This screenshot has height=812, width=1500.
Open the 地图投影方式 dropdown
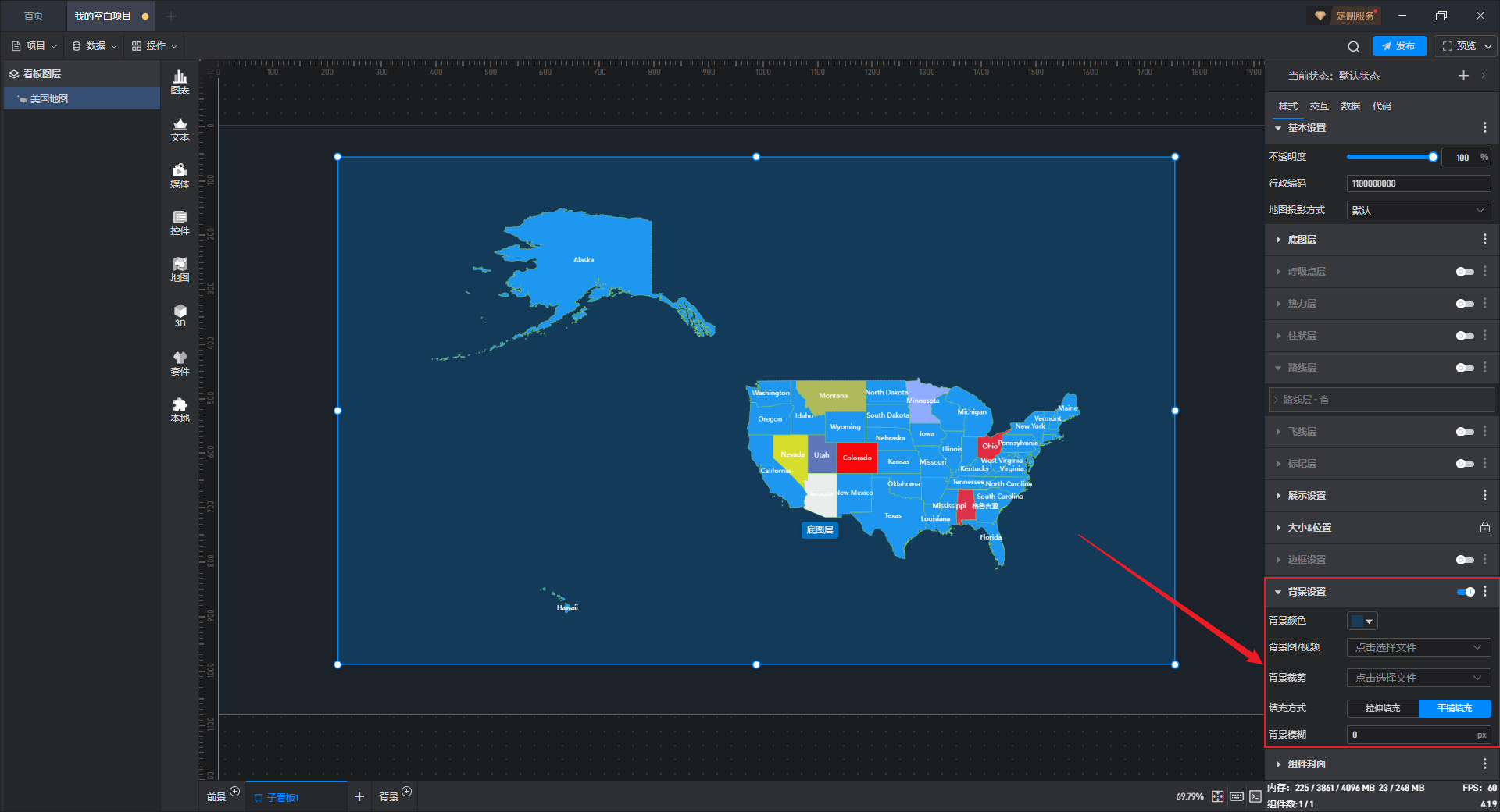(1418, 210)
